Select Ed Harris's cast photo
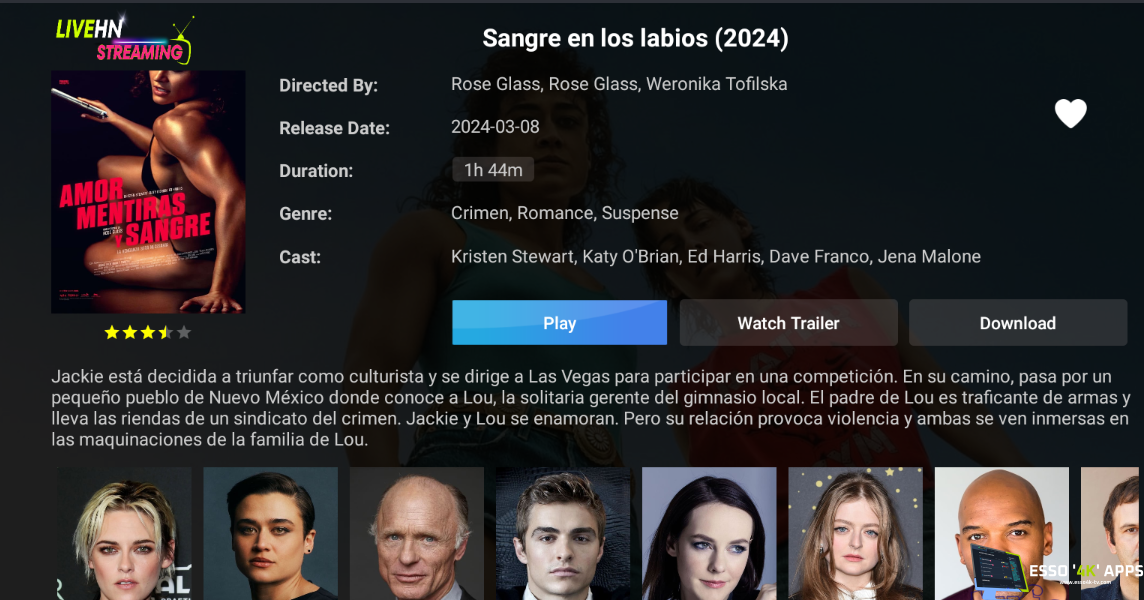Image resolution: width=1144 pixels, height=600 pixels. click(417, 534)
